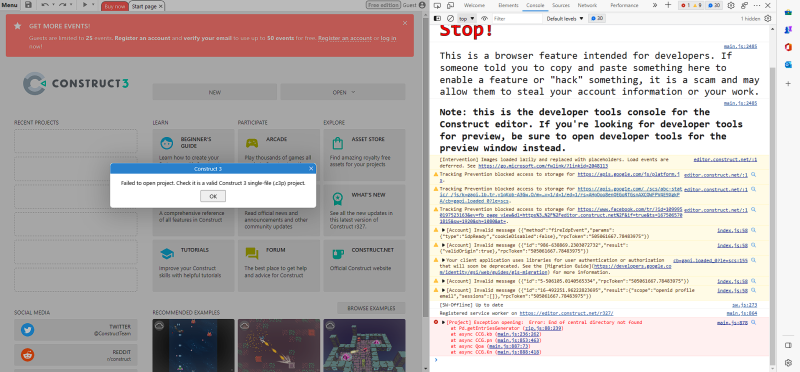Switch to the Performance tab in DevTools
The width and height of the screenshot is (800, 372).
pyautogui.click(x=624, y=5)
